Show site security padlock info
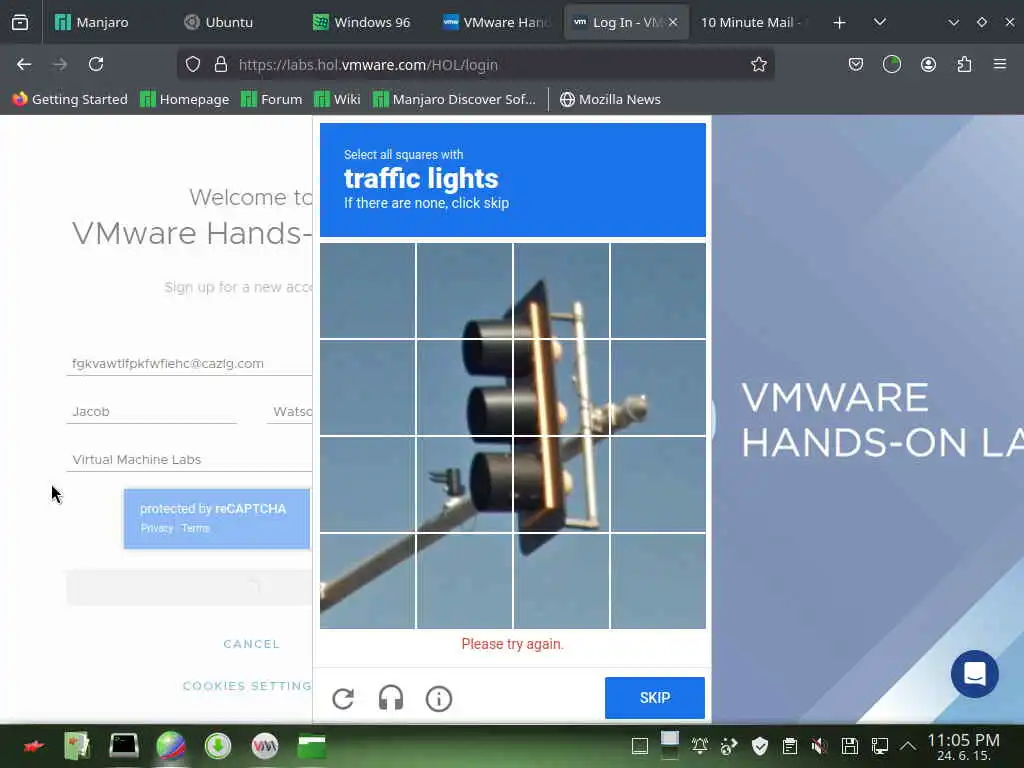1024x768 pixels. click(221, 64)
